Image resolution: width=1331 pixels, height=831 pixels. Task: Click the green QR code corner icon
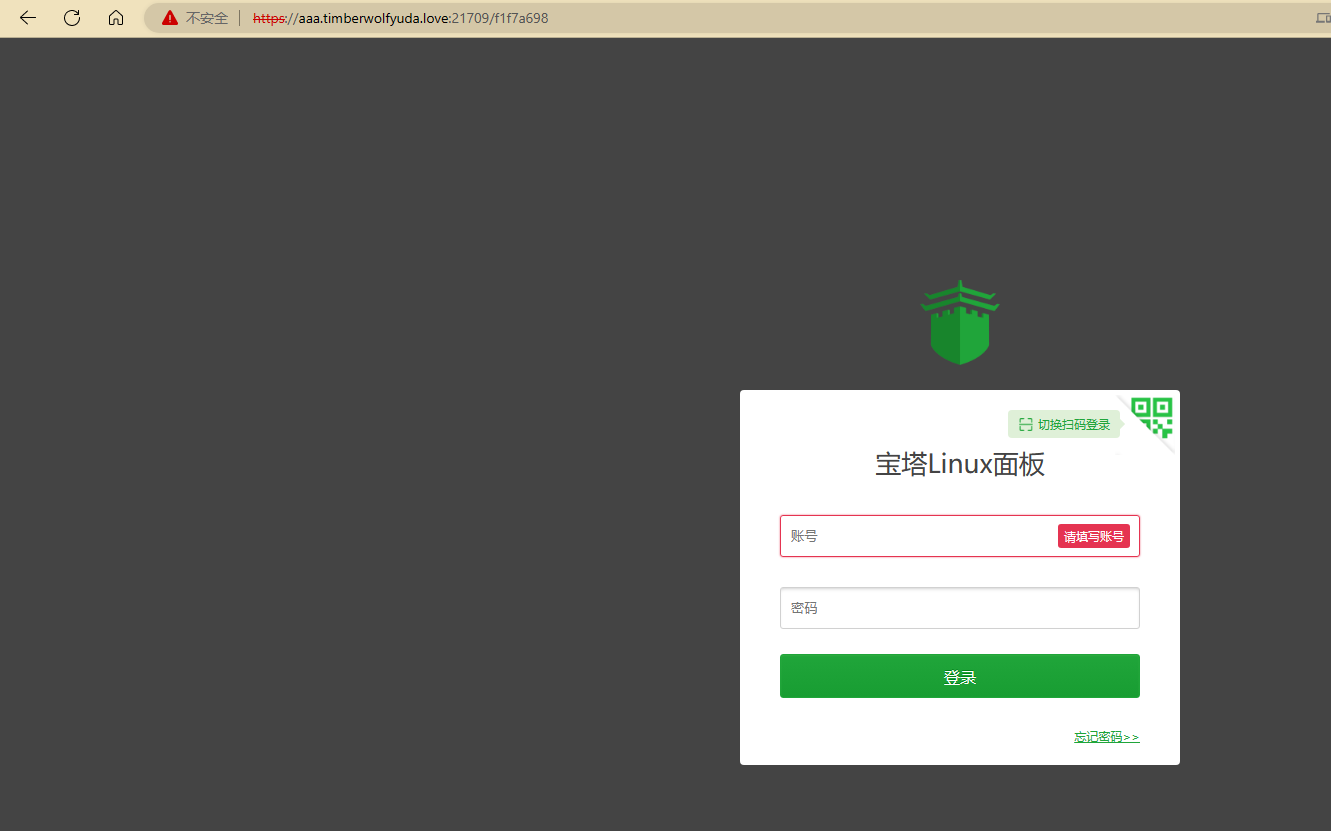(x=1152, y=417)
